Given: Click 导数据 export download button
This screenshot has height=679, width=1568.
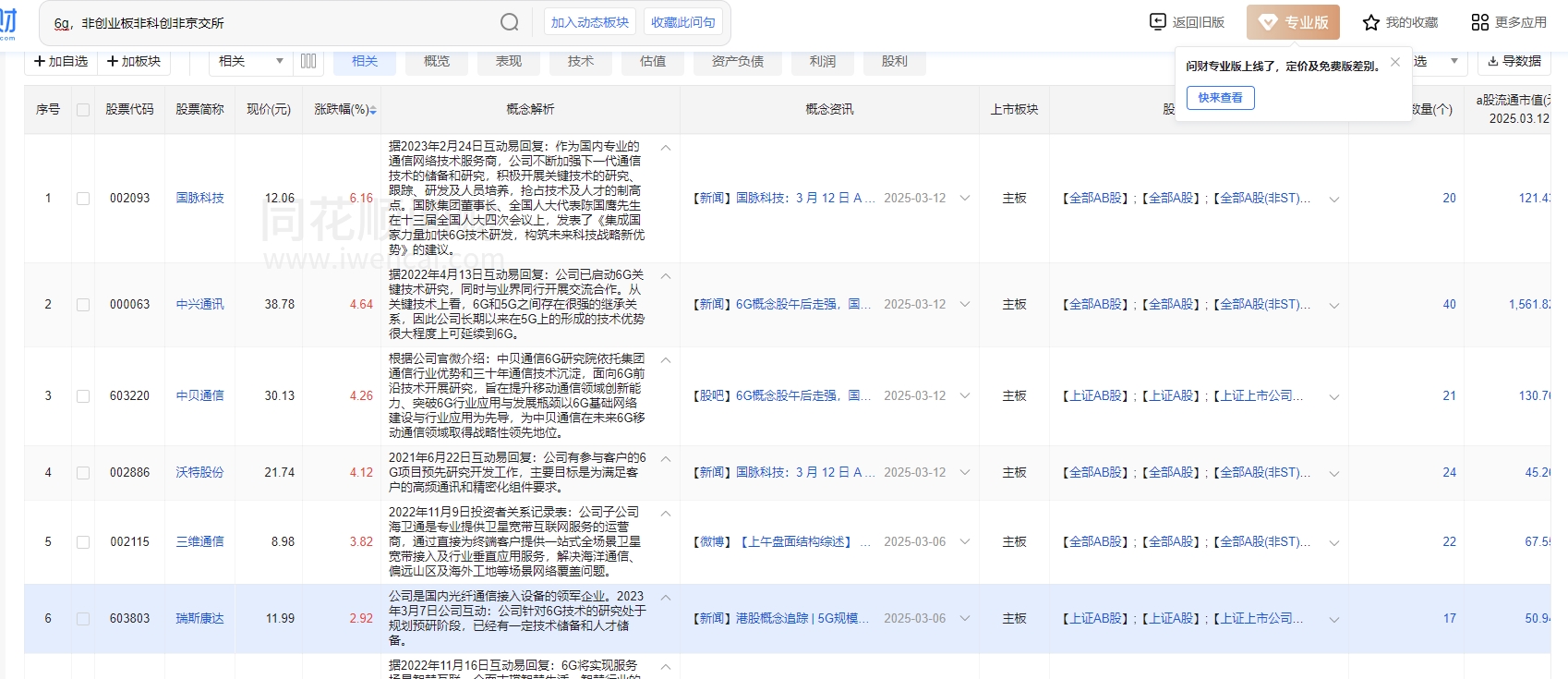Looking at the screenshot, I should pyautogui.click(x=1514, y=61).
